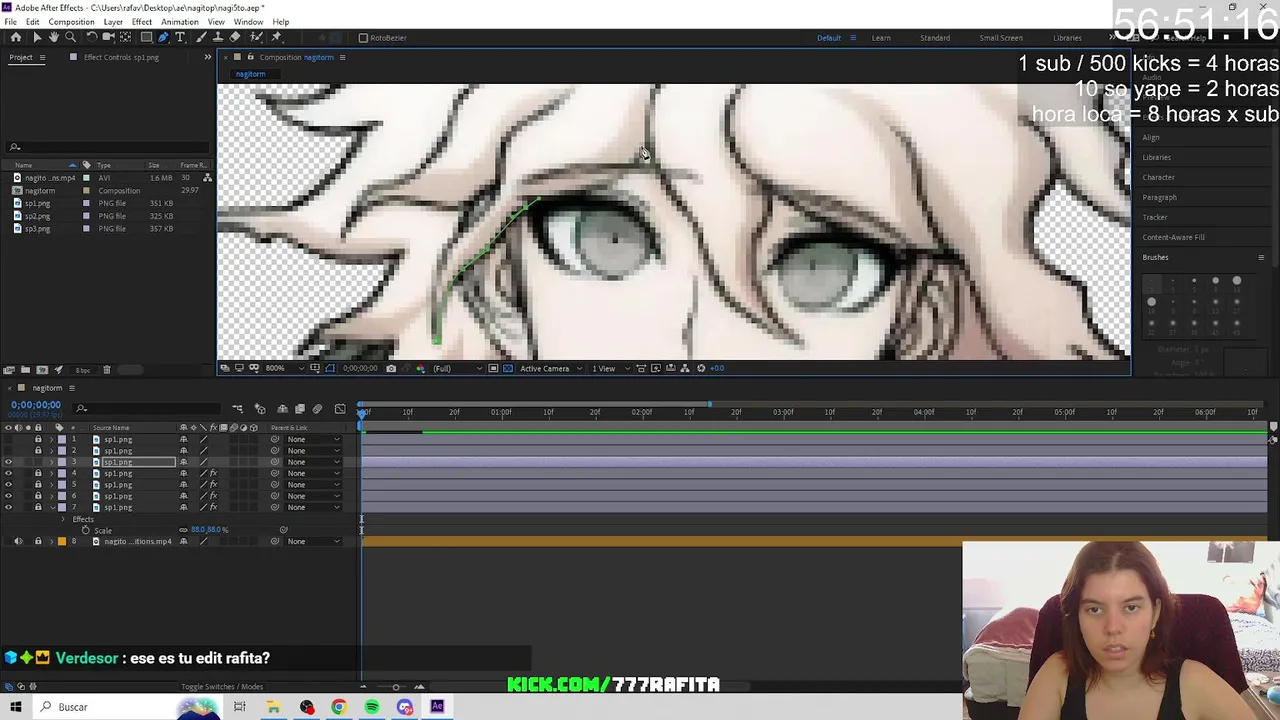Screen dimensions: 1280x720
Task: Open the Active Camera dropdown
Action: point(549,368)
